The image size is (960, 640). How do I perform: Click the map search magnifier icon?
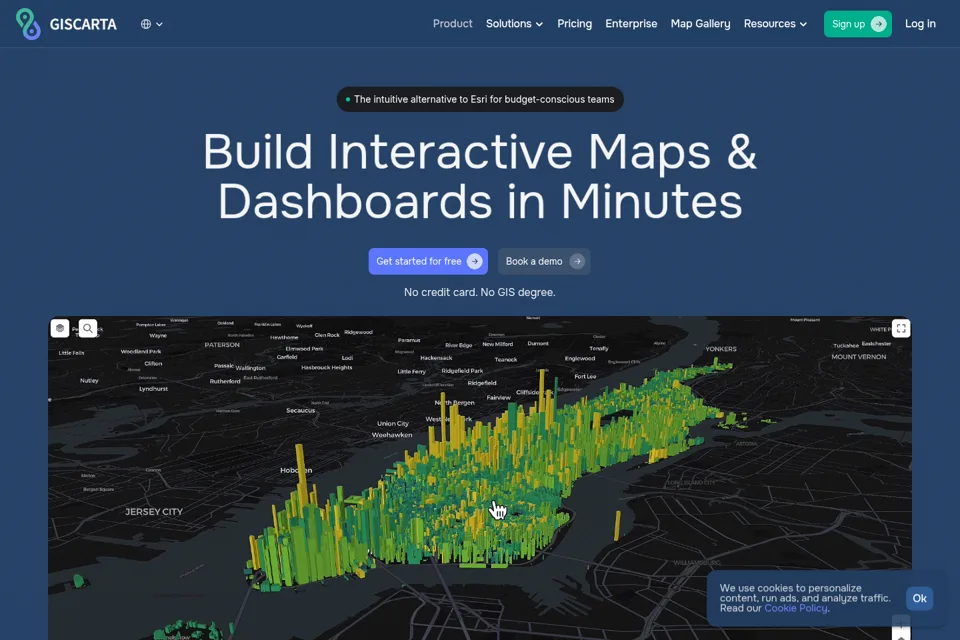click(x=88, y=328)
